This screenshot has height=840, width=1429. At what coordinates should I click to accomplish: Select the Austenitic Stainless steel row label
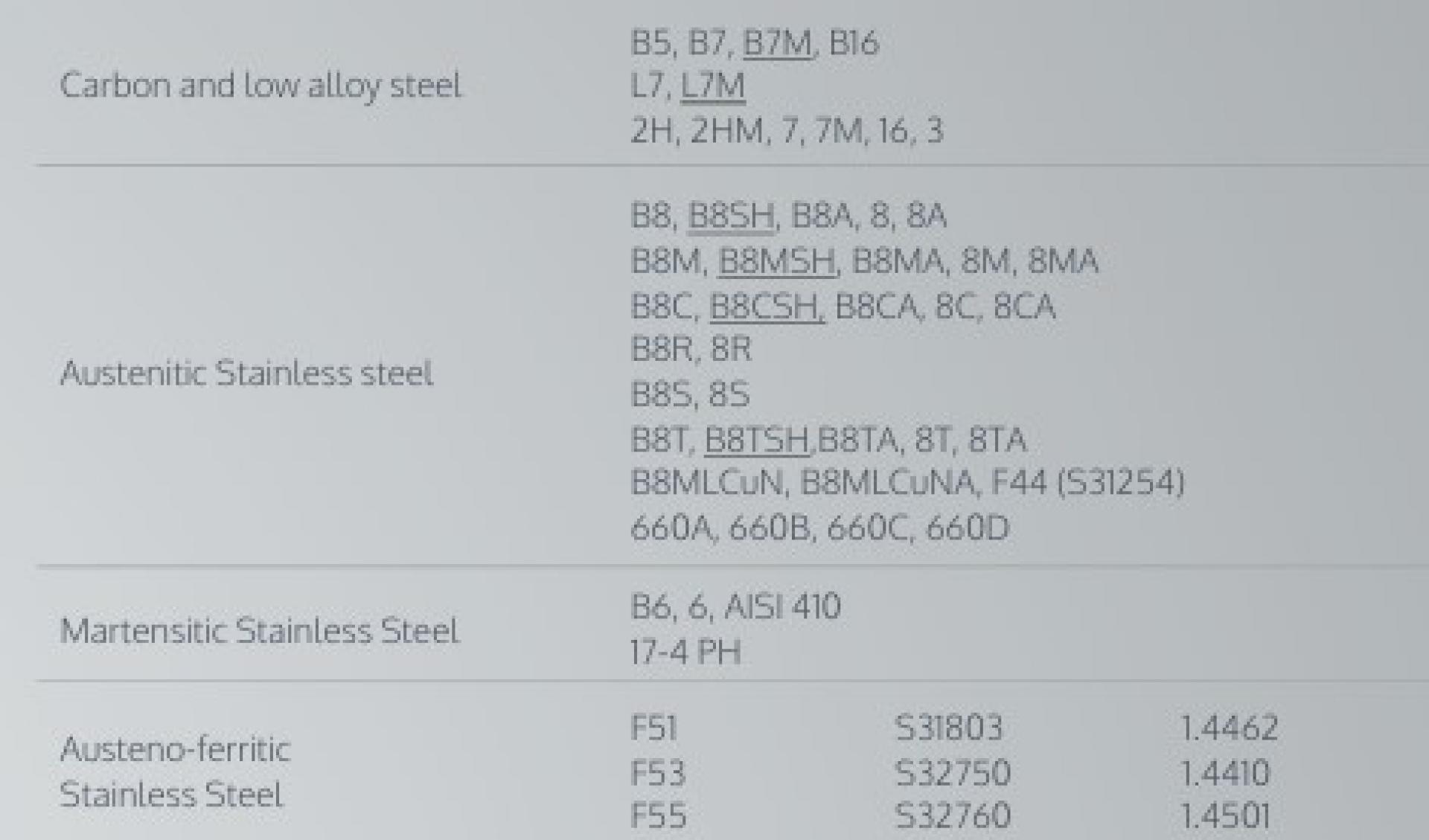[246, 373]
